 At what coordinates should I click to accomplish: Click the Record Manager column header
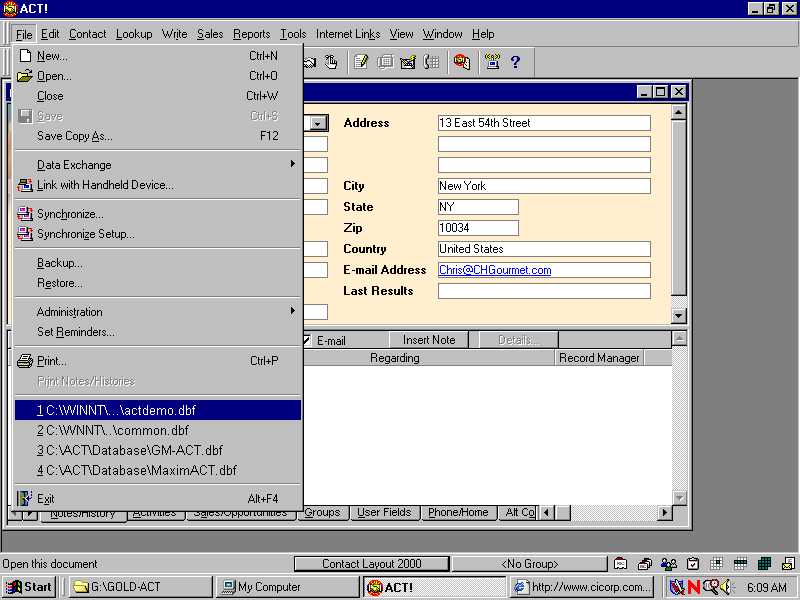pyautogui.click(x=599, y=358)
